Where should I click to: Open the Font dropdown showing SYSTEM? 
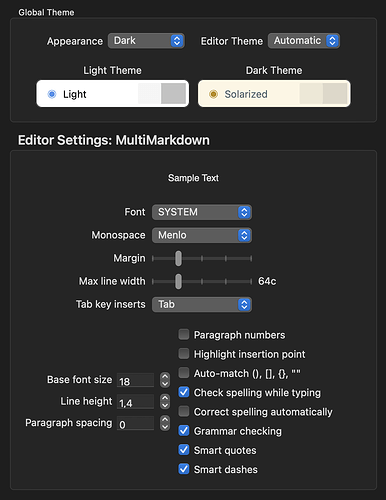[x=202, y=212]
